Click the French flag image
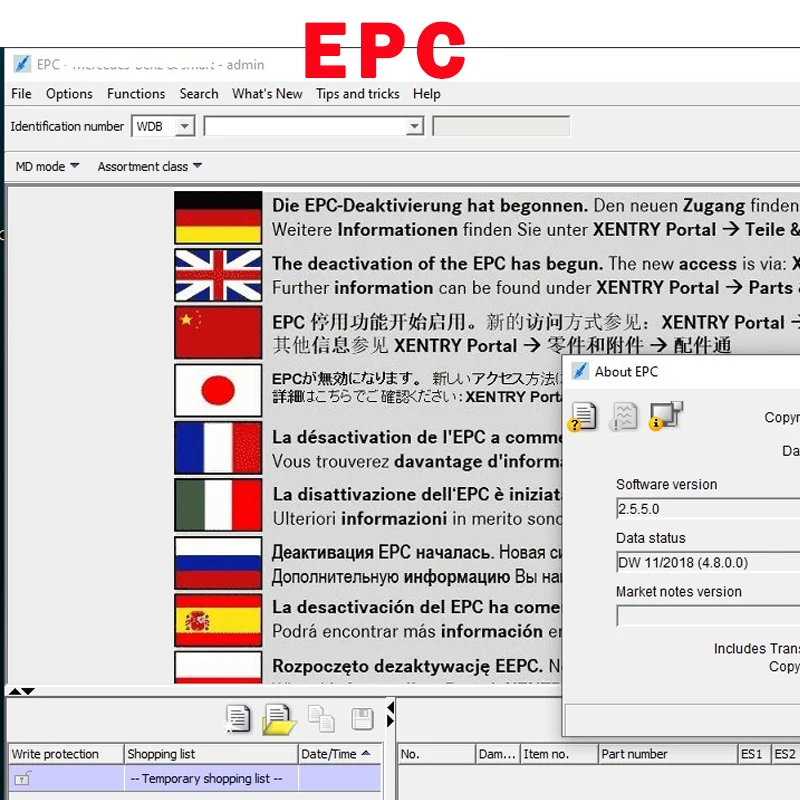Screen dimensions: 800x800 [x=218, y=447]
